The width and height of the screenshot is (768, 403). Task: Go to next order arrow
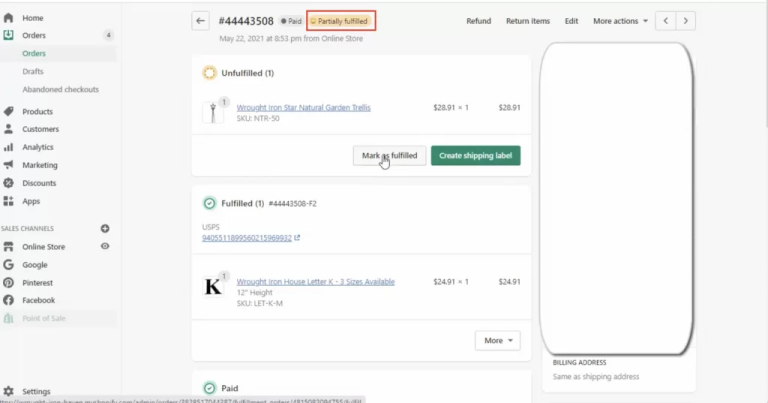(686, 20)
